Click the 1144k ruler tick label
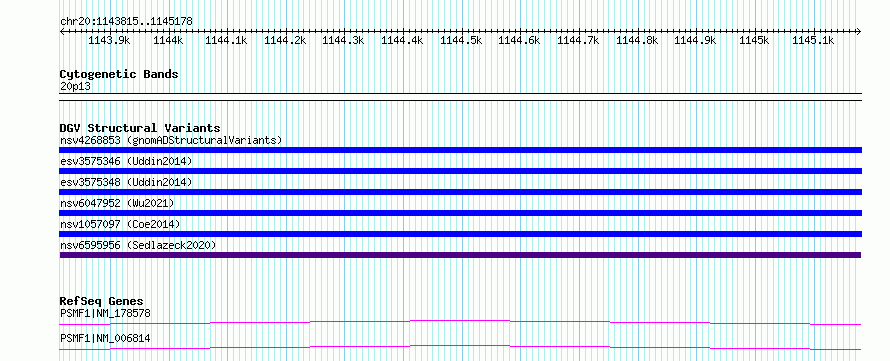The height and width of the screenshot is (361, 890). point(168,40)
